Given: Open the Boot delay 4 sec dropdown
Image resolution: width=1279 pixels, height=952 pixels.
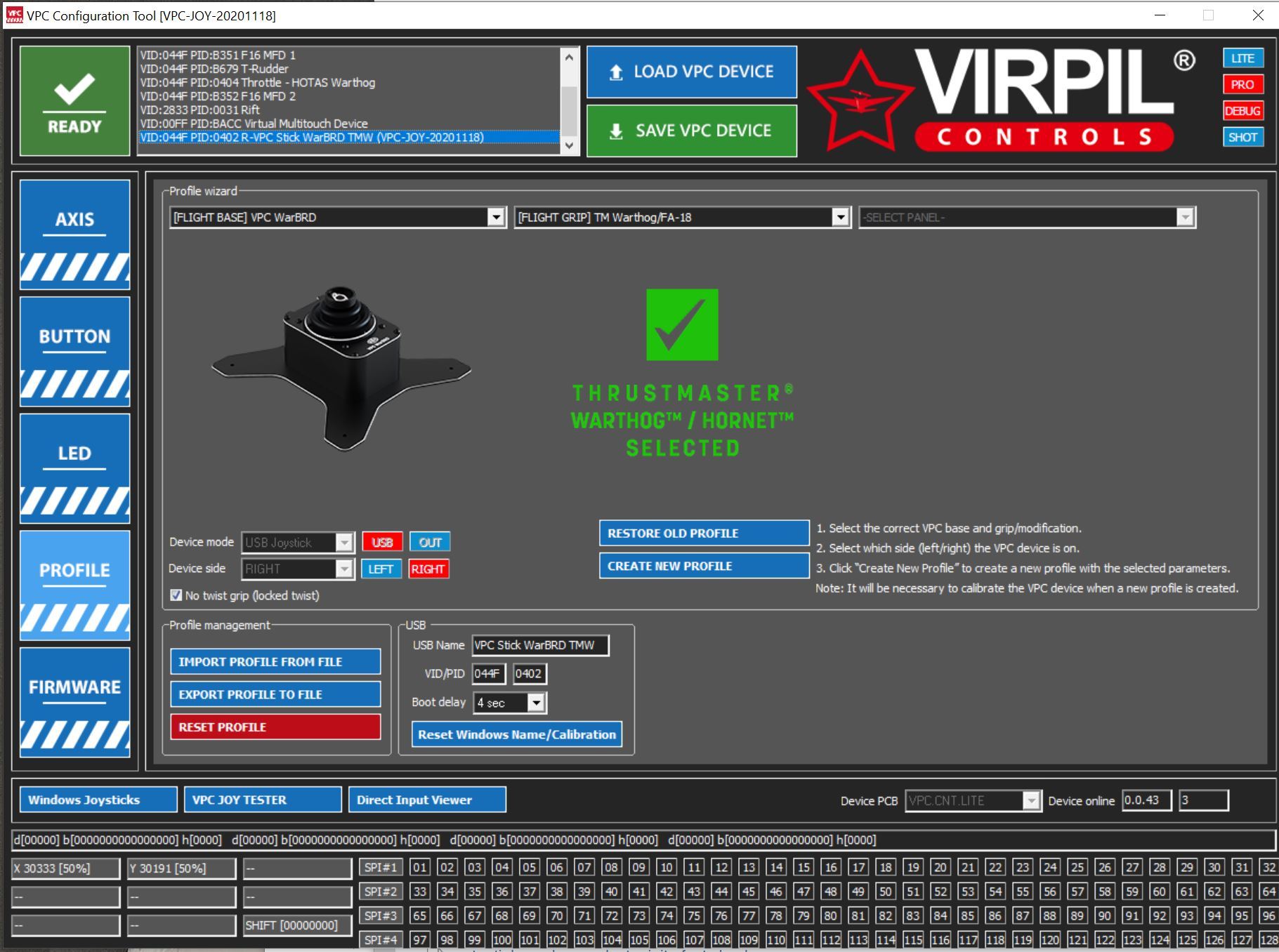Looking at the screenshot, I should [536, 703].
